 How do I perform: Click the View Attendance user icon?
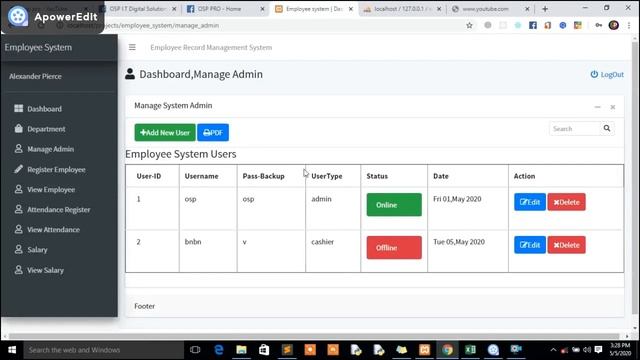click(18, 229)
